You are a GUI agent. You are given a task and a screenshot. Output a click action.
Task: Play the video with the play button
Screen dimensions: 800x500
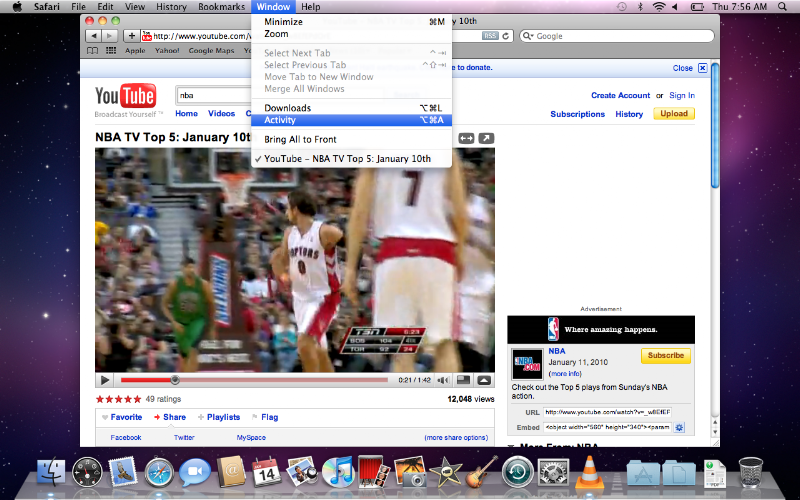tap(105, 380)
